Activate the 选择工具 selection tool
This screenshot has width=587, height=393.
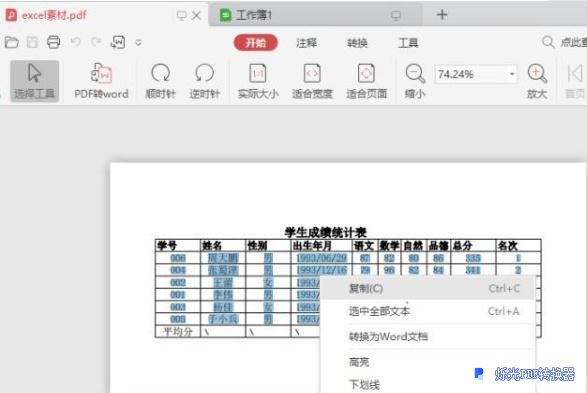(x=34, y=81)
